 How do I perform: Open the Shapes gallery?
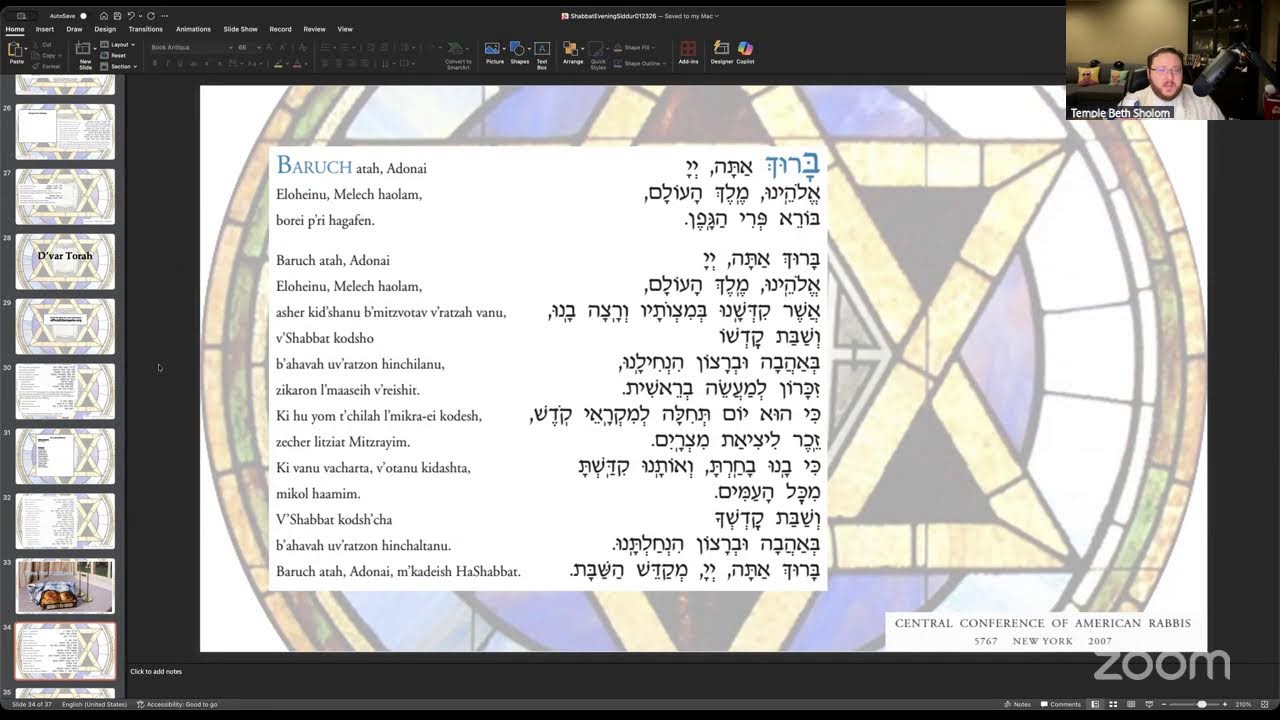(519, 53)
